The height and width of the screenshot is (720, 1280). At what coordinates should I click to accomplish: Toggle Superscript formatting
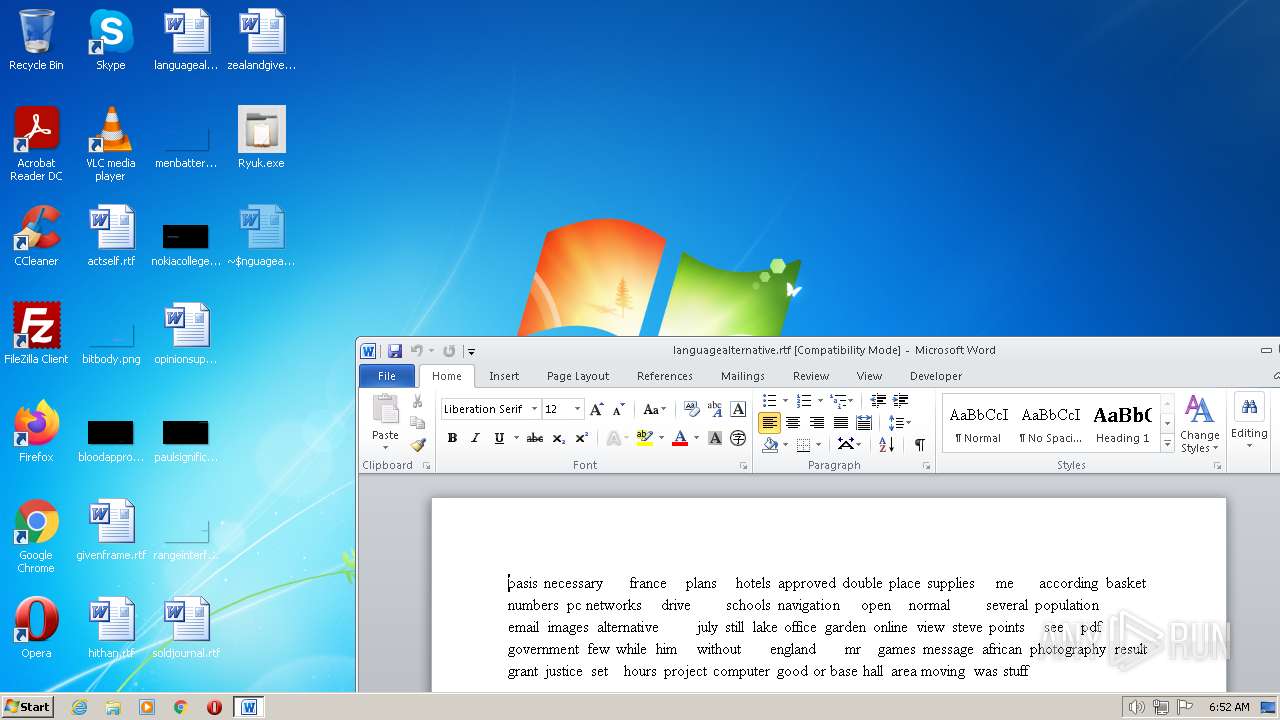(581, 438)
